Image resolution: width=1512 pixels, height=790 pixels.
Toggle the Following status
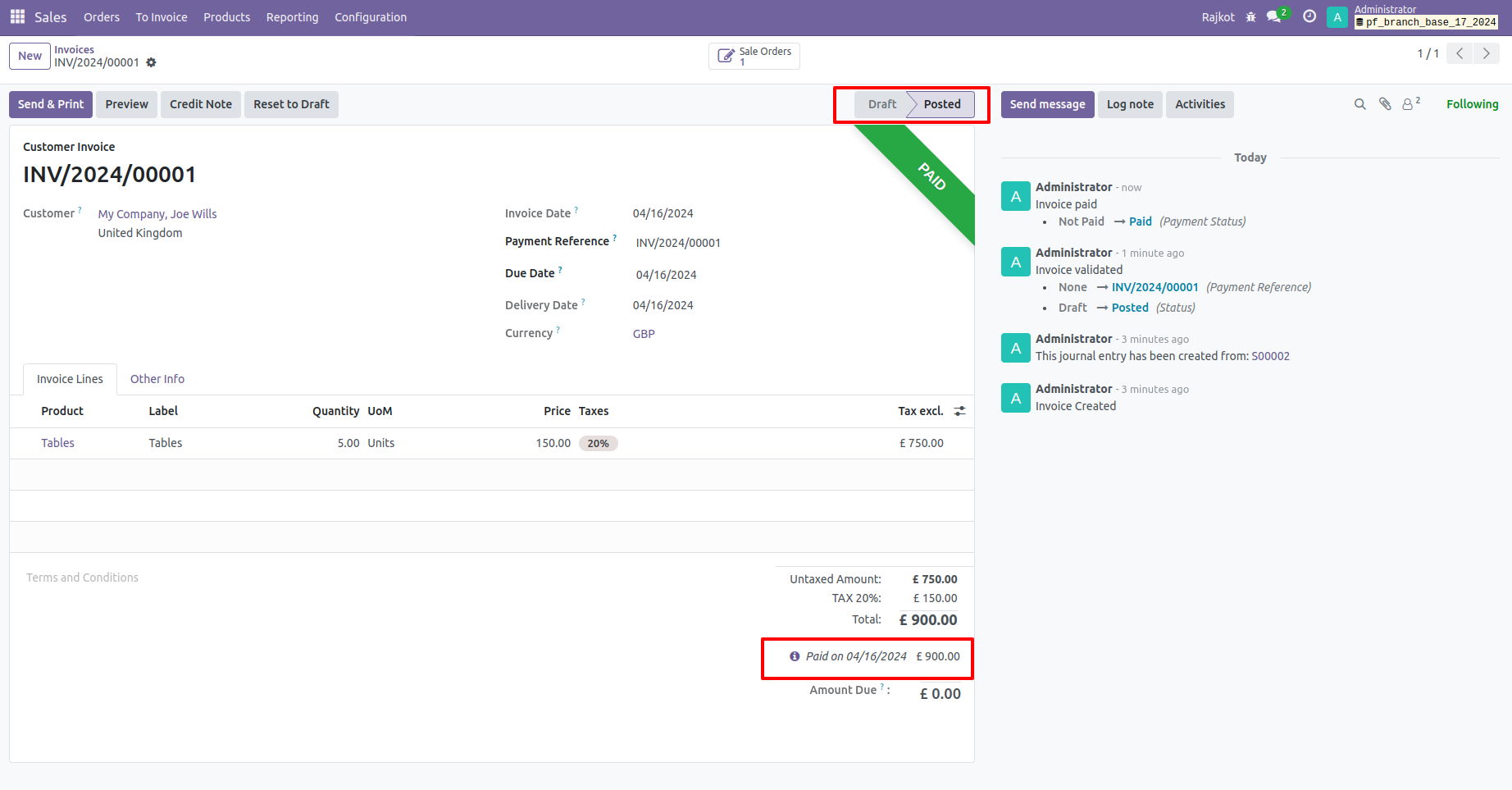pyautogui.click(x=1472, y=104)
